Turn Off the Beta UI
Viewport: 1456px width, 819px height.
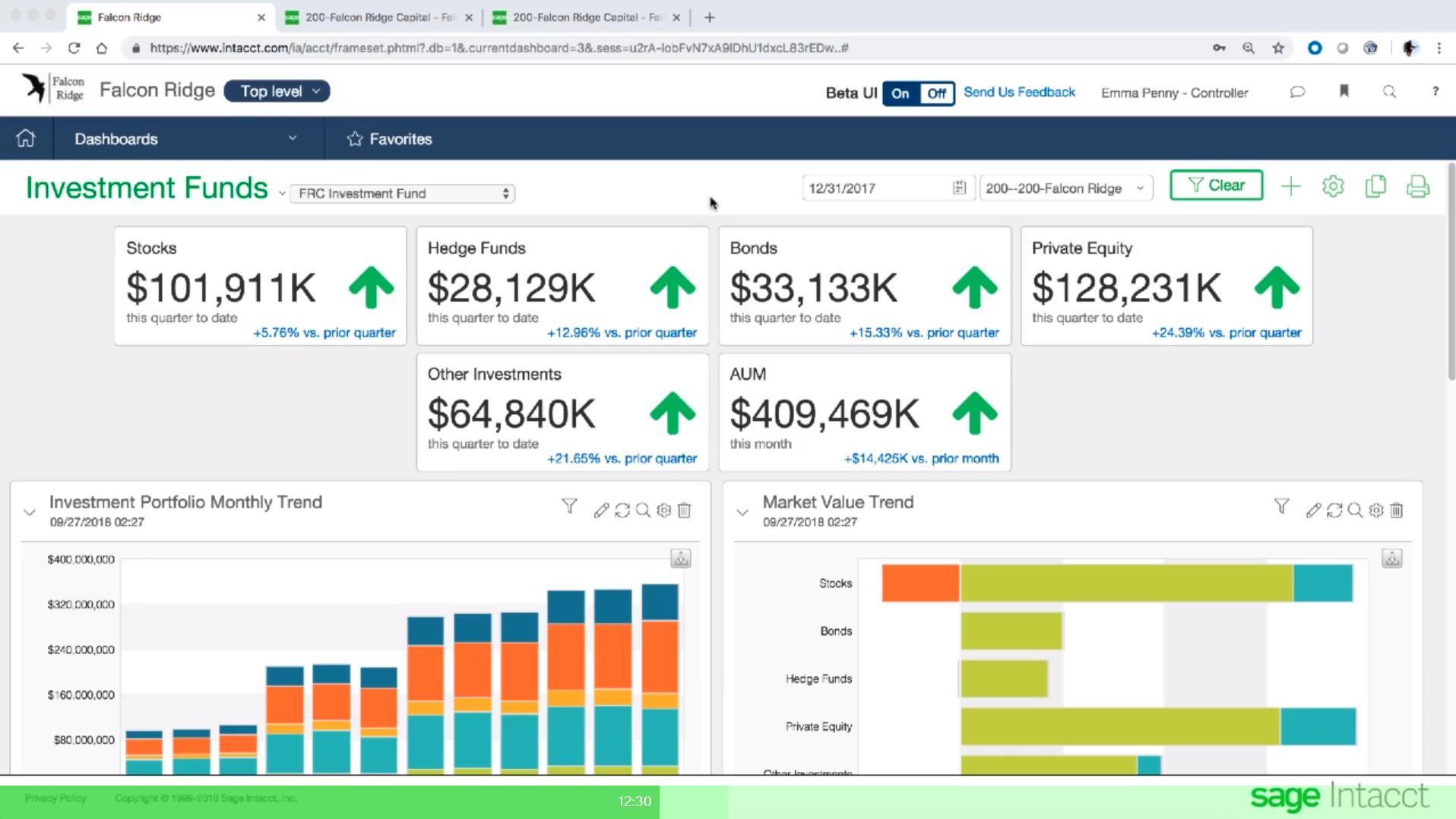click(937, 93)
